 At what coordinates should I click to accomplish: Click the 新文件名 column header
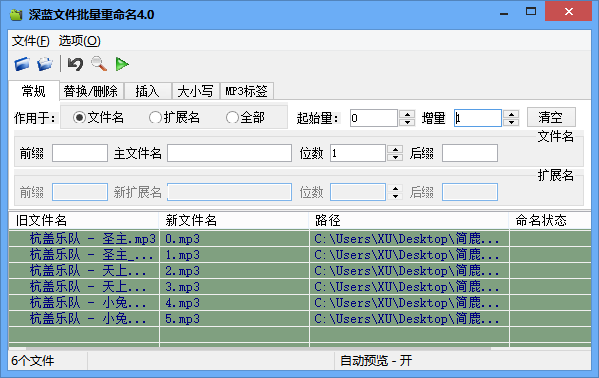(234, 221)
